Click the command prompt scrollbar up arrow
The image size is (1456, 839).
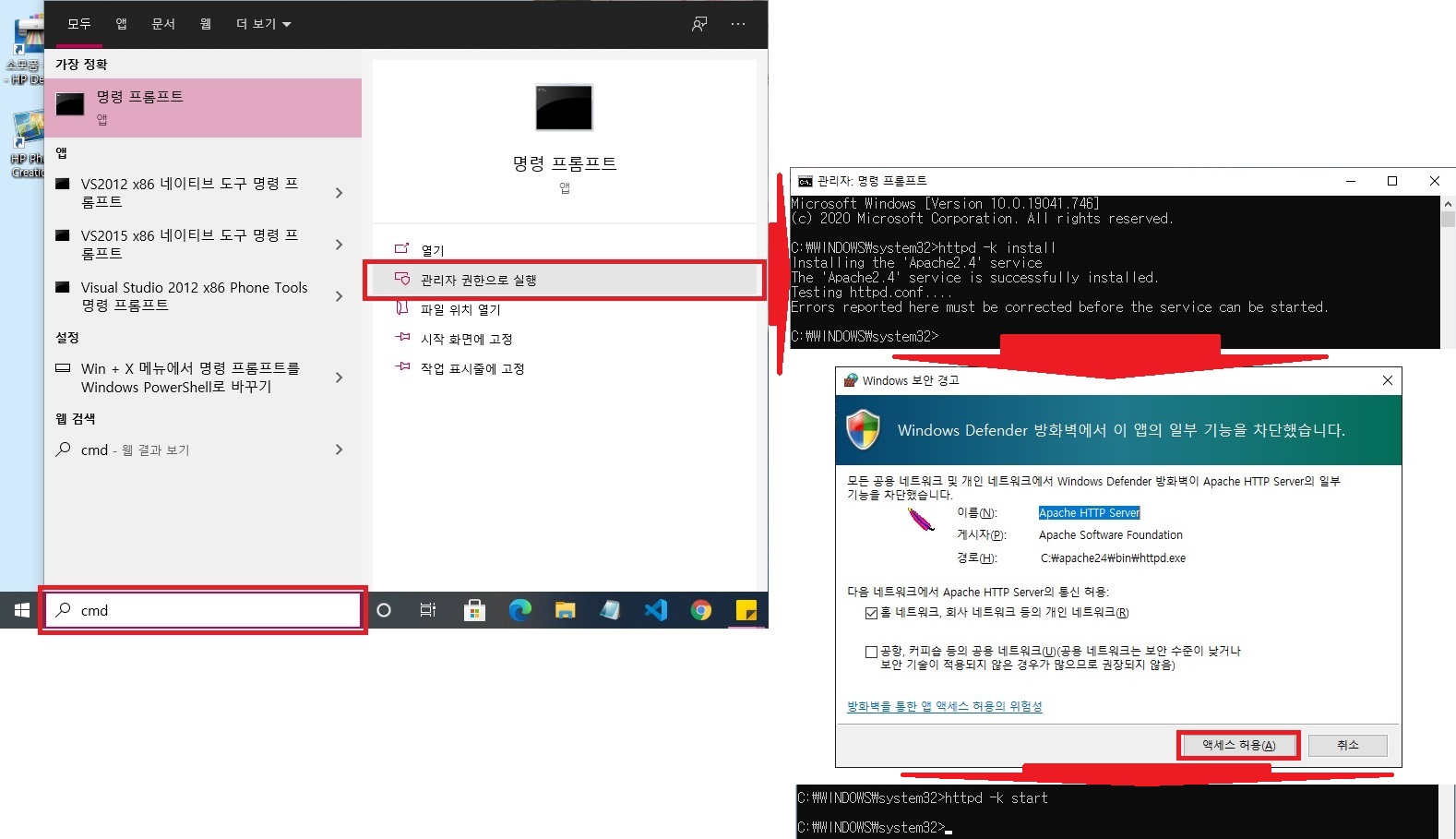[1448, 203]
